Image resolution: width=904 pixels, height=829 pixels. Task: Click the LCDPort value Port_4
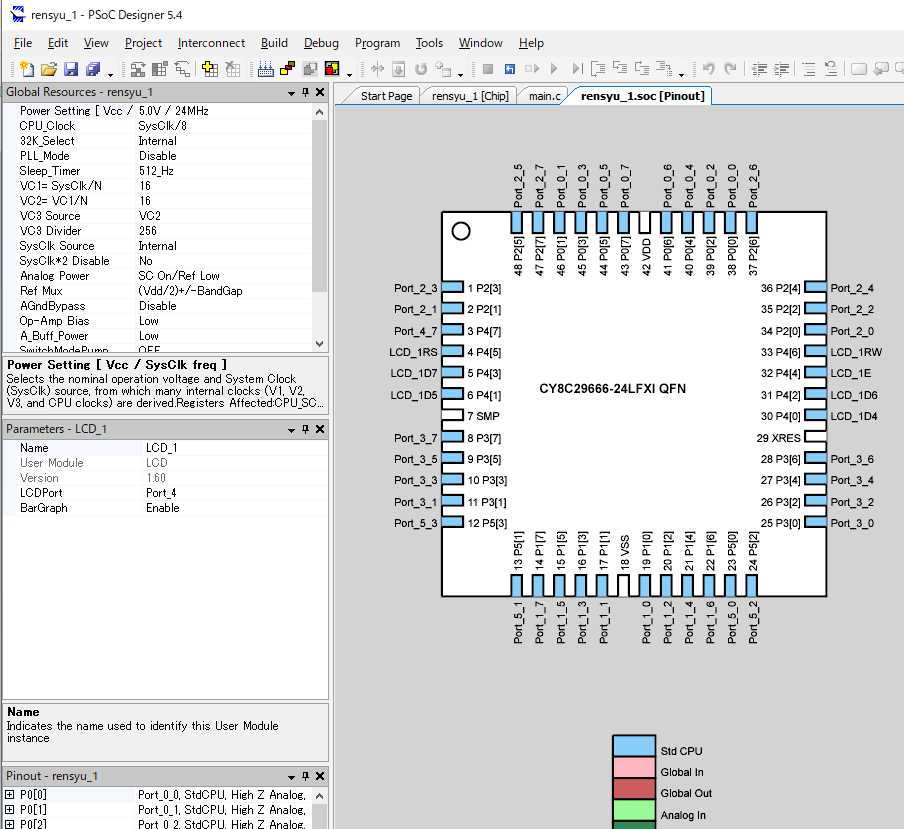[161, 493]
